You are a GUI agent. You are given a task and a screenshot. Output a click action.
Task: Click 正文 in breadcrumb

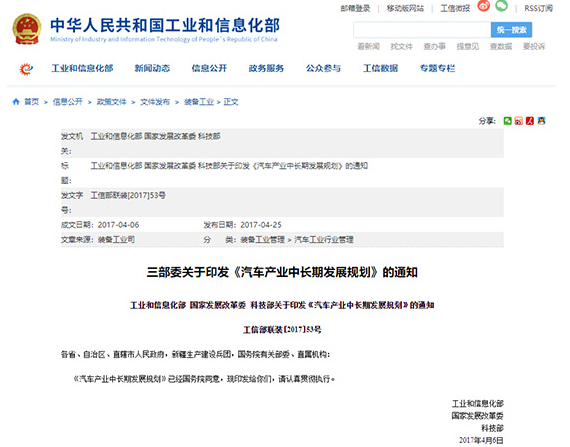click(231, 102)
